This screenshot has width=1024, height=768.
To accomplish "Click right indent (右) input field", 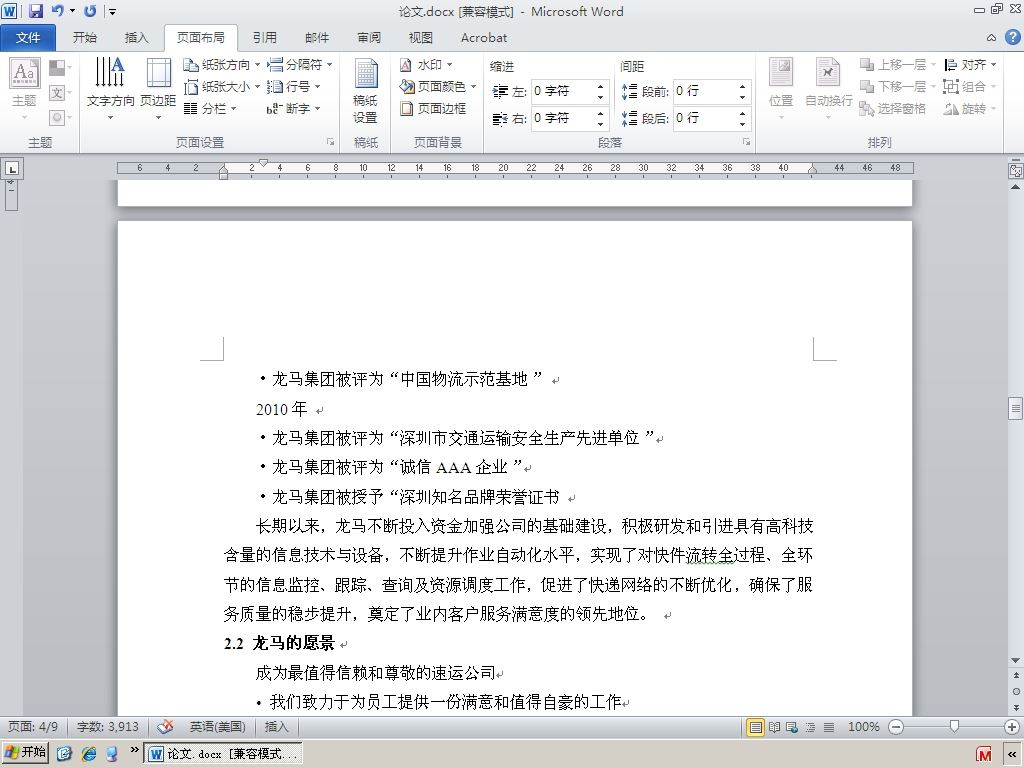I will point(562,118).
